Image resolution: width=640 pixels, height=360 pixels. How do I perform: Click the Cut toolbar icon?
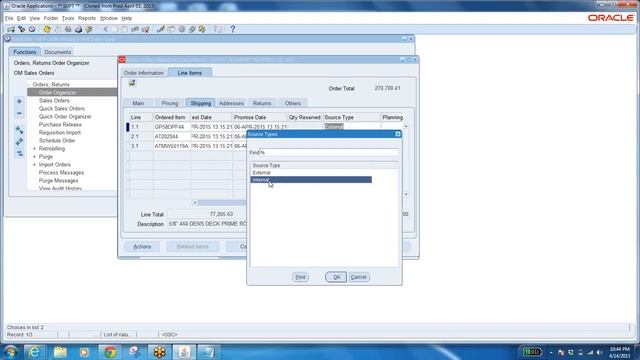pos(106,29)
